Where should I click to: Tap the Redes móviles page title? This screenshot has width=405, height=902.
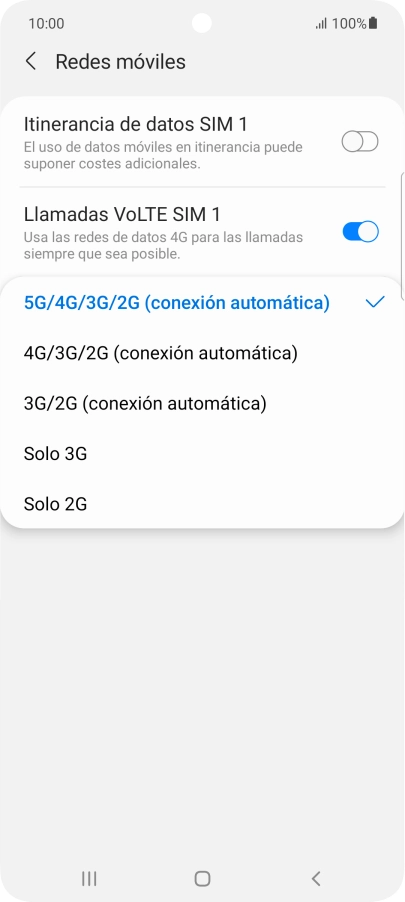(x=120, y=62)
